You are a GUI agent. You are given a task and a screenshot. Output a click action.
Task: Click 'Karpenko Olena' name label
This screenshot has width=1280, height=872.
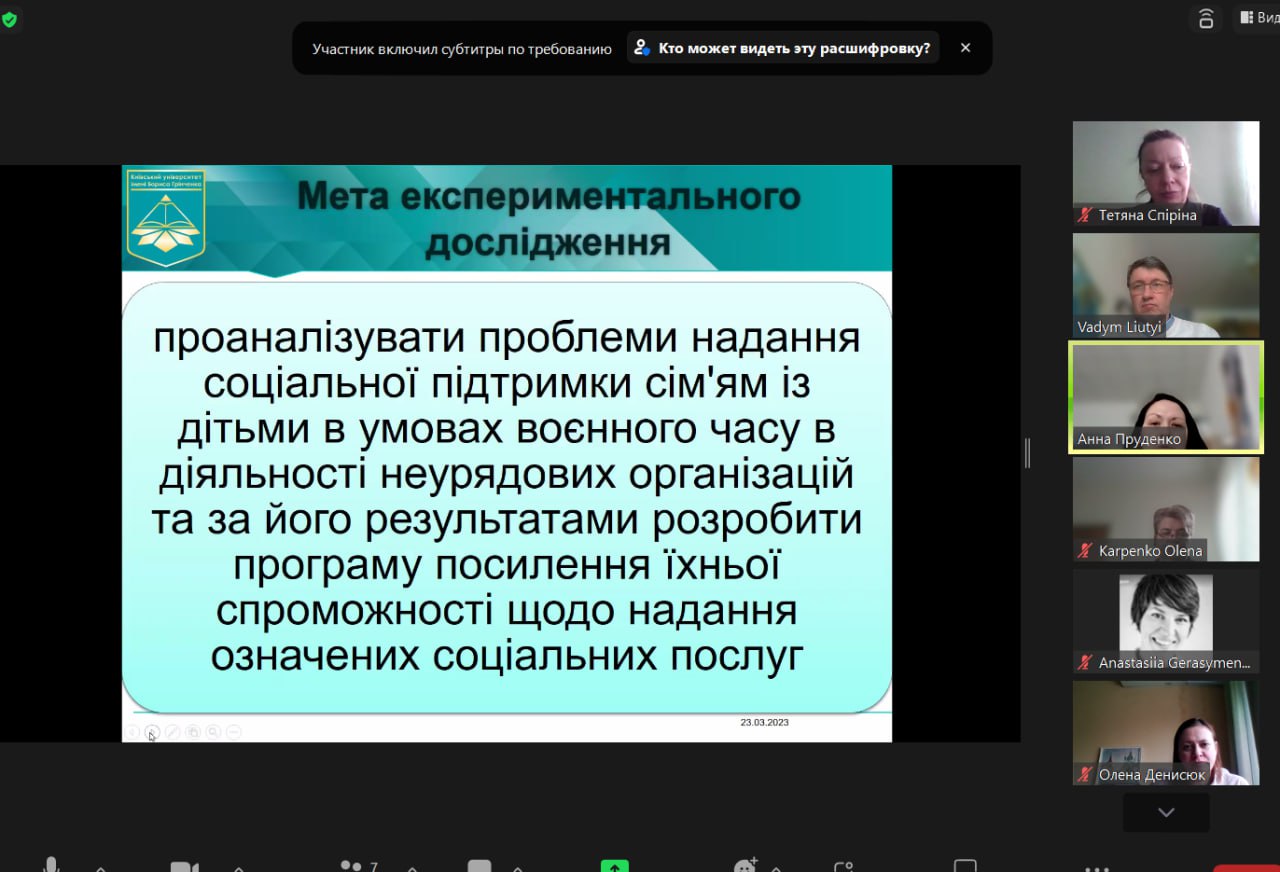pyautogui.click(x=1151, y=551)
